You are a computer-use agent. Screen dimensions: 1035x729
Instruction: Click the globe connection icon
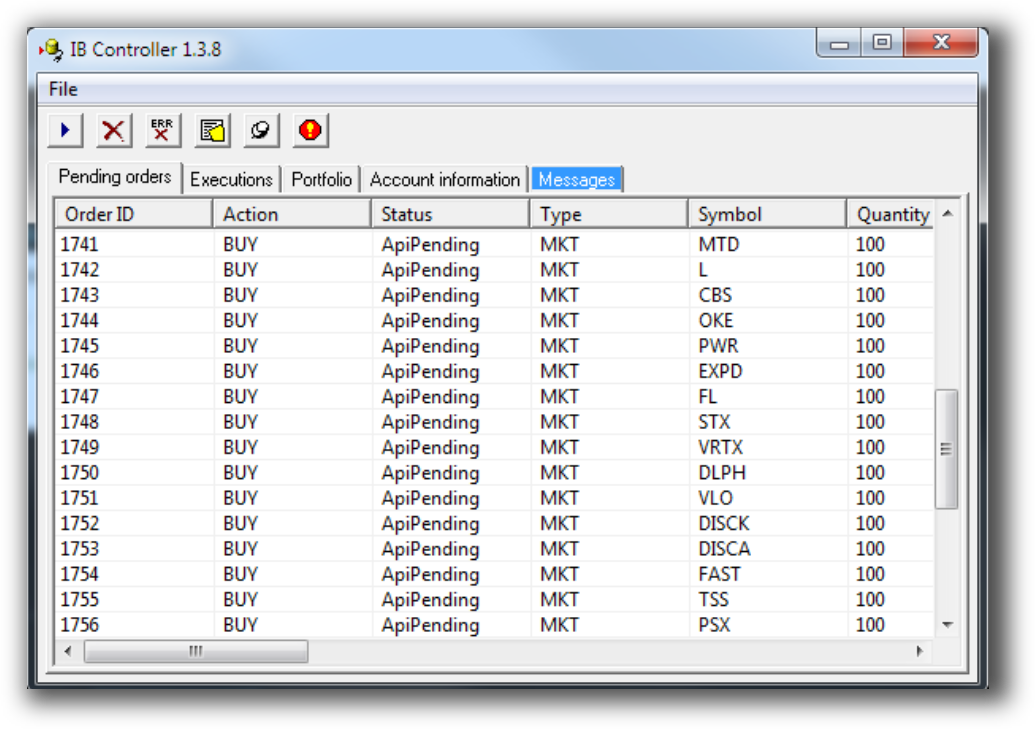tap(260, 129)
